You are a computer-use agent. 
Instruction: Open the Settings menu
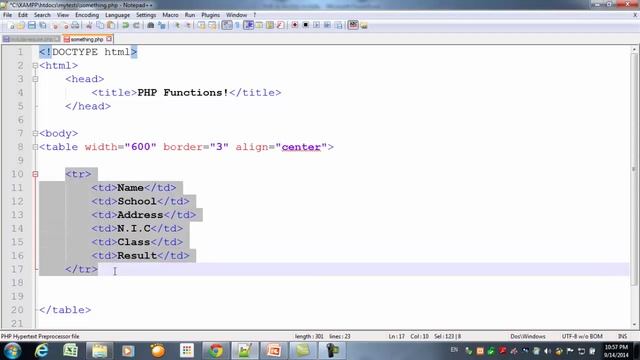(x=146, y=15)
